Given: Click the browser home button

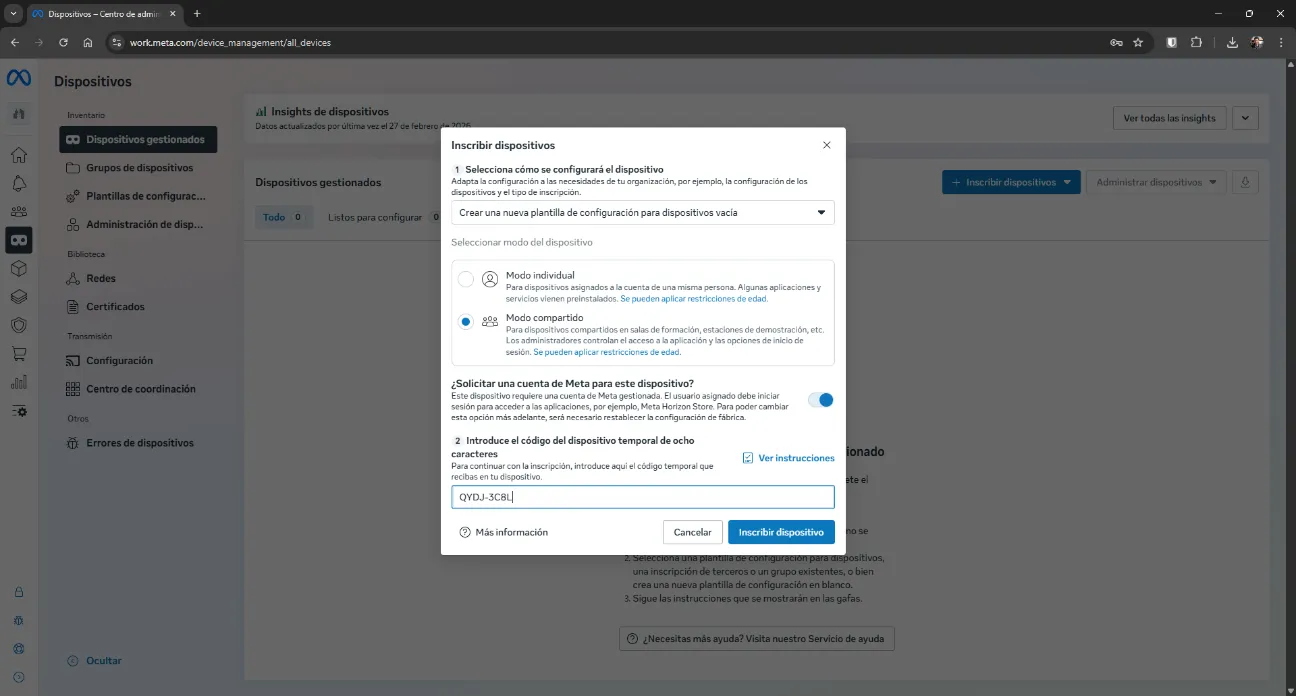Looking at the screenshot, I should 88,43.
